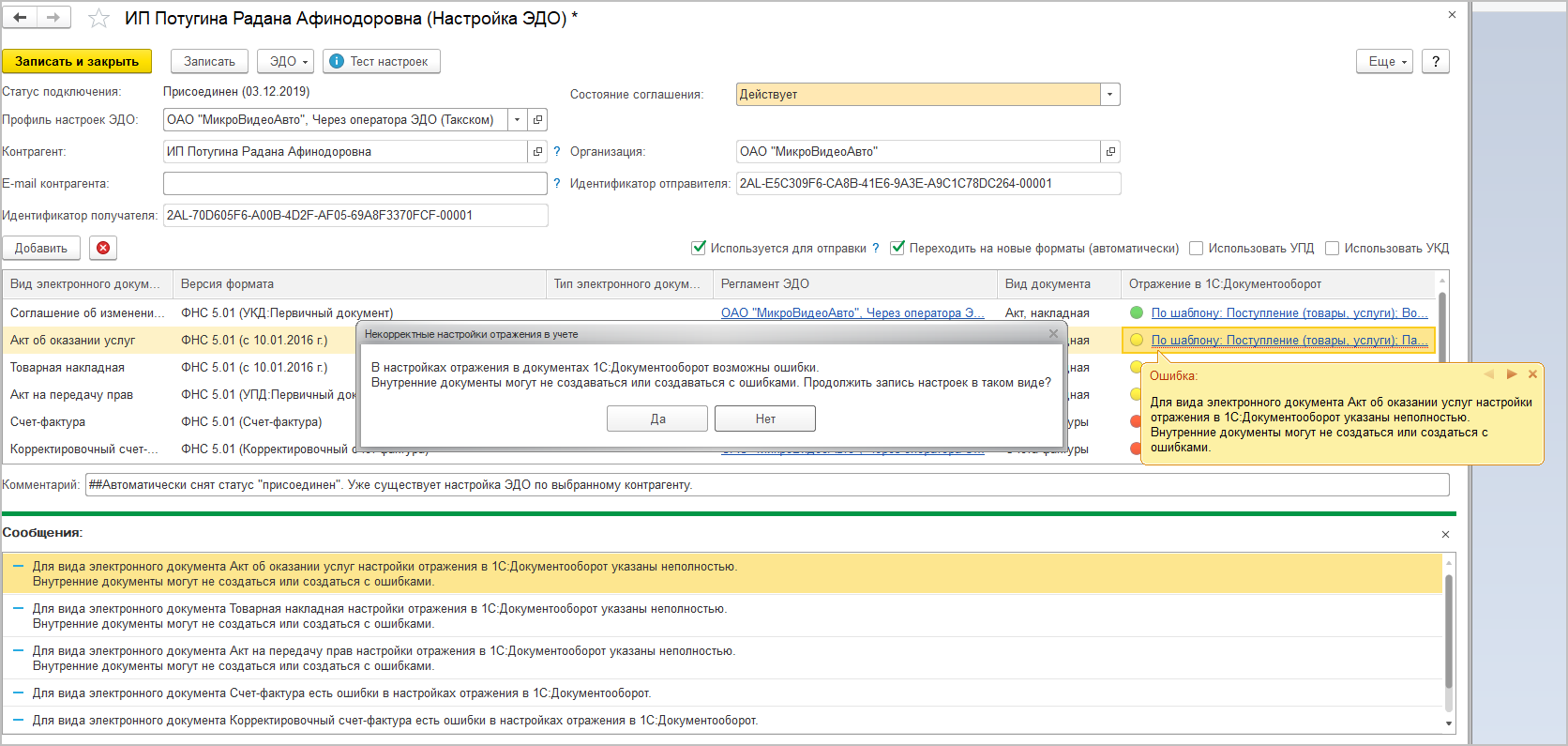The image size is (1568, 746).
Task: Select message about Корректировочный счет-фактура errors
Action: click(x=722, y=720)
